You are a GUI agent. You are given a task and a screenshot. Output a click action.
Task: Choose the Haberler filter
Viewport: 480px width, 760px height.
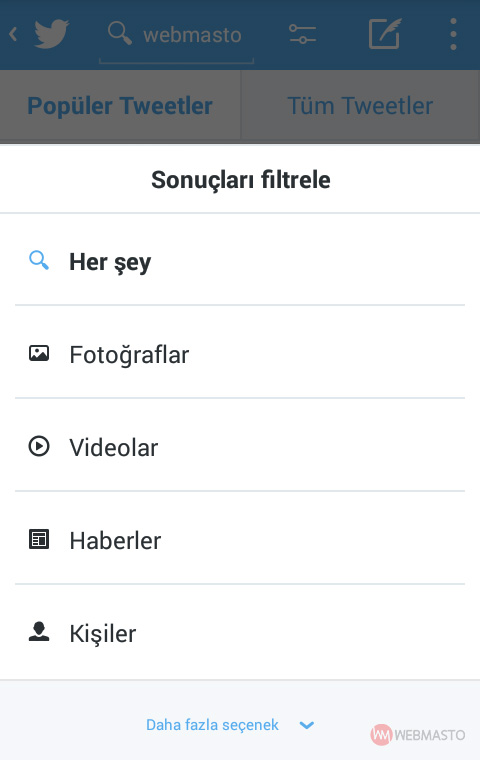pyautogui.click(x=240, y=539)
